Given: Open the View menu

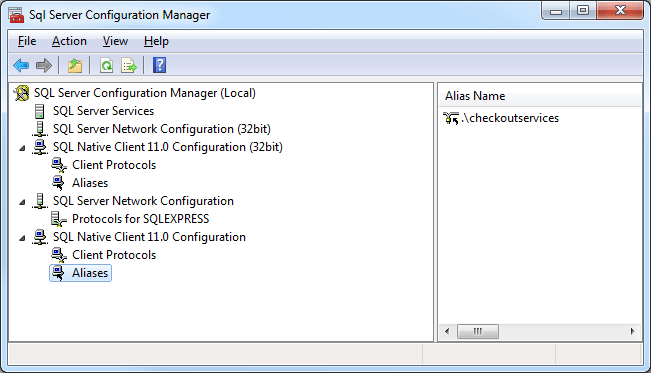Looking at the screenshot, I should coord(115,41).
